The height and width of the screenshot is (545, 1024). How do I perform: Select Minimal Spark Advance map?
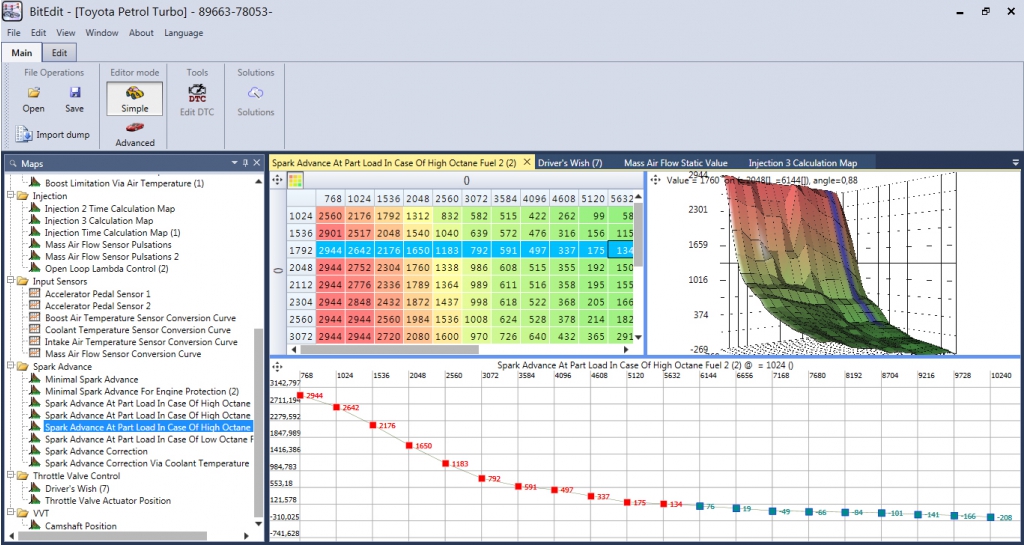click(91, 379)
